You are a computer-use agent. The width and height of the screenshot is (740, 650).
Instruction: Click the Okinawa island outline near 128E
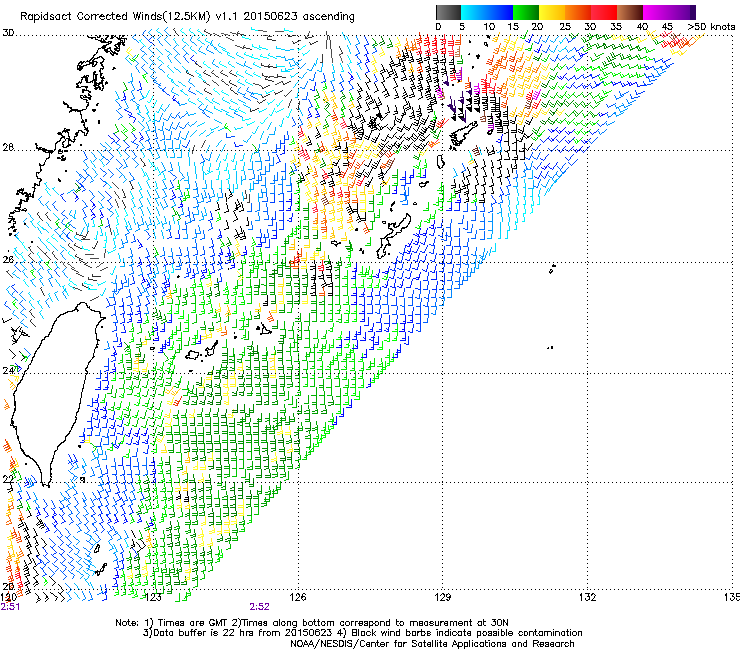point(394,236)
